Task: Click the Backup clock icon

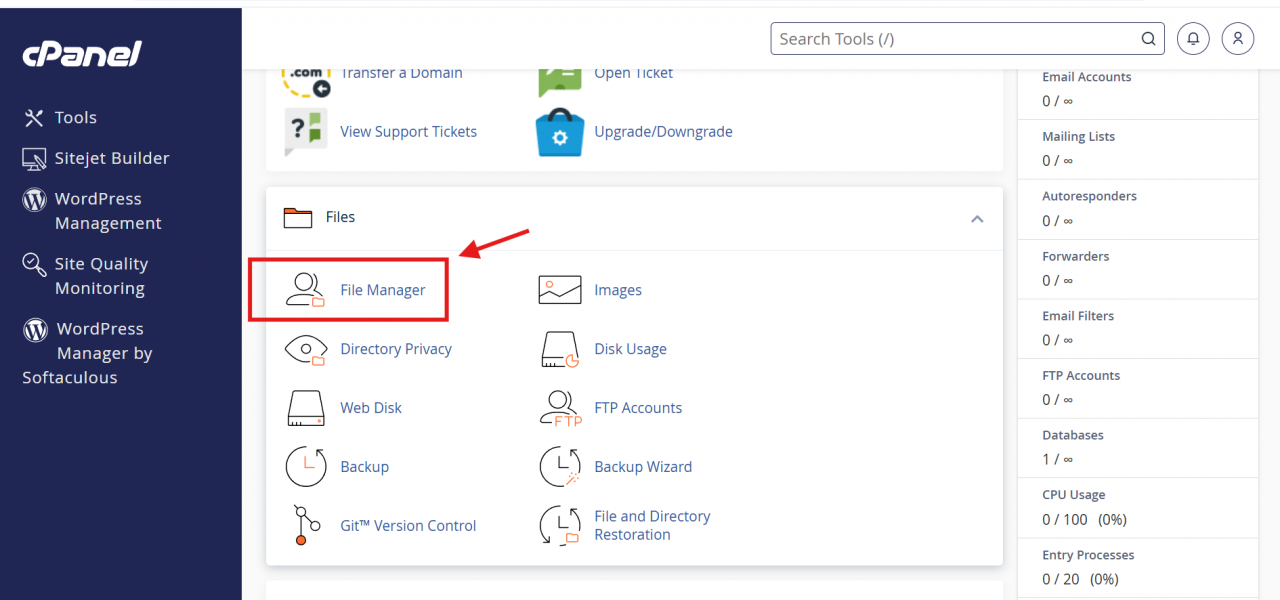Action: [306, 467]
